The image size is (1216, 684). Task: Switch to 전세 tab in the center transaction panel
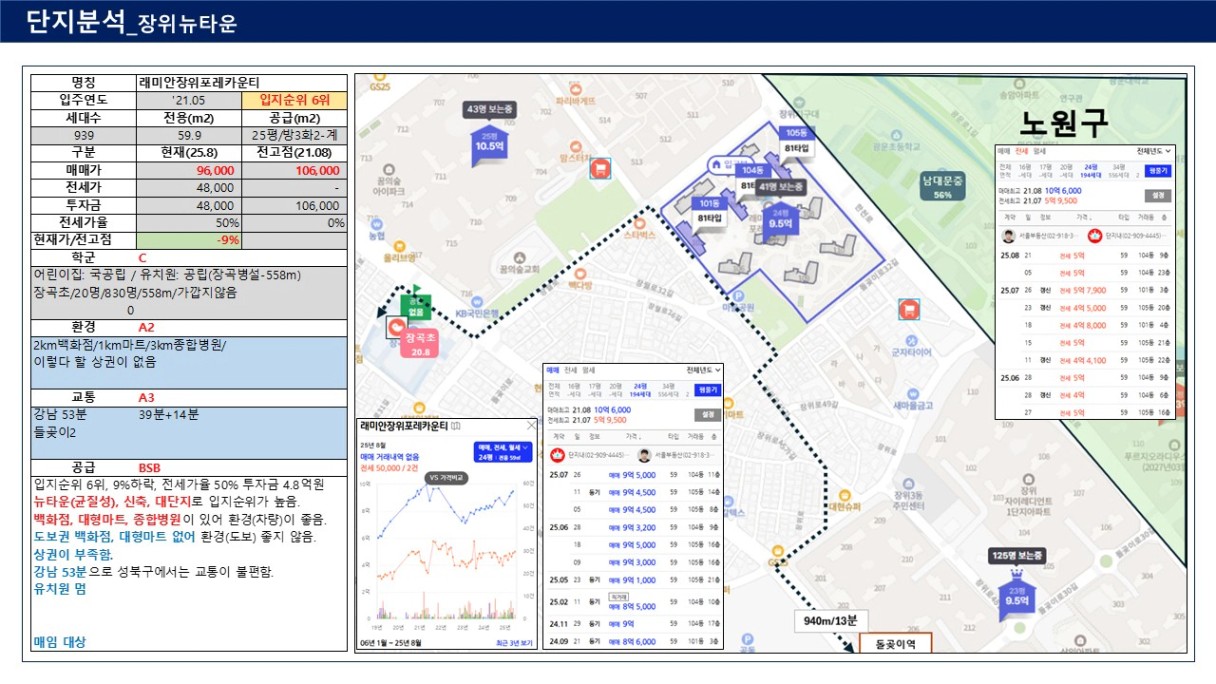569,370
